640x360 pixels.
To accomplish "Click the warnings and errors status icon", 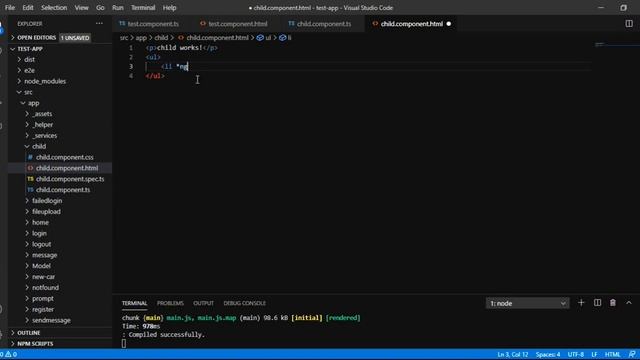I will (x=8, y=354).
